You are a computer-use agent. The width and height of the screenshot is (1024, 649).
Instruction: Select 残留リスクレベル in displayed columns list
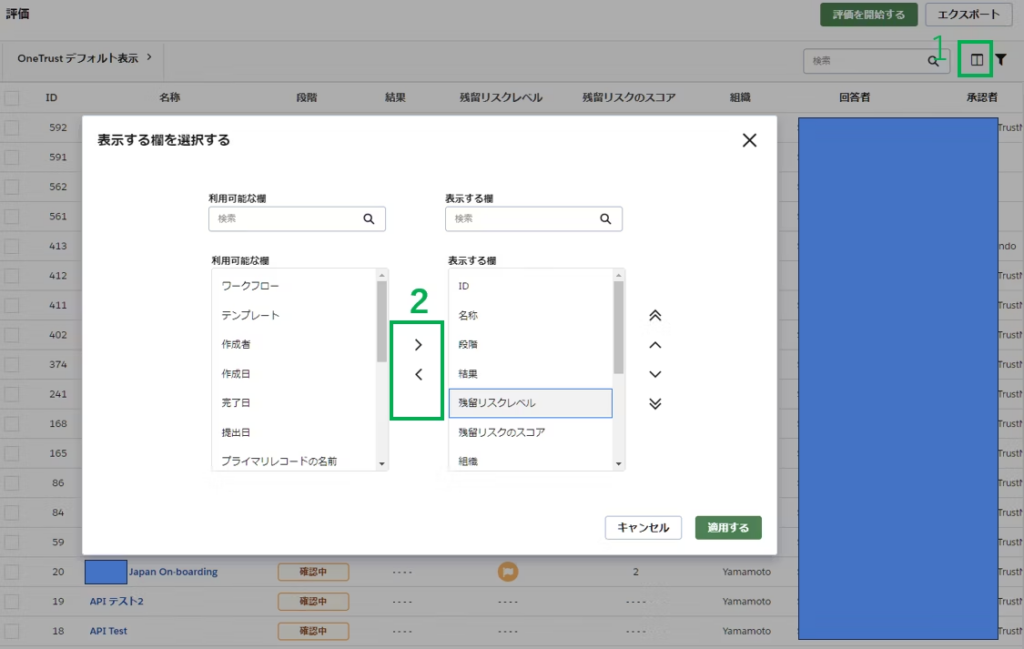click(x=530, y=403)
